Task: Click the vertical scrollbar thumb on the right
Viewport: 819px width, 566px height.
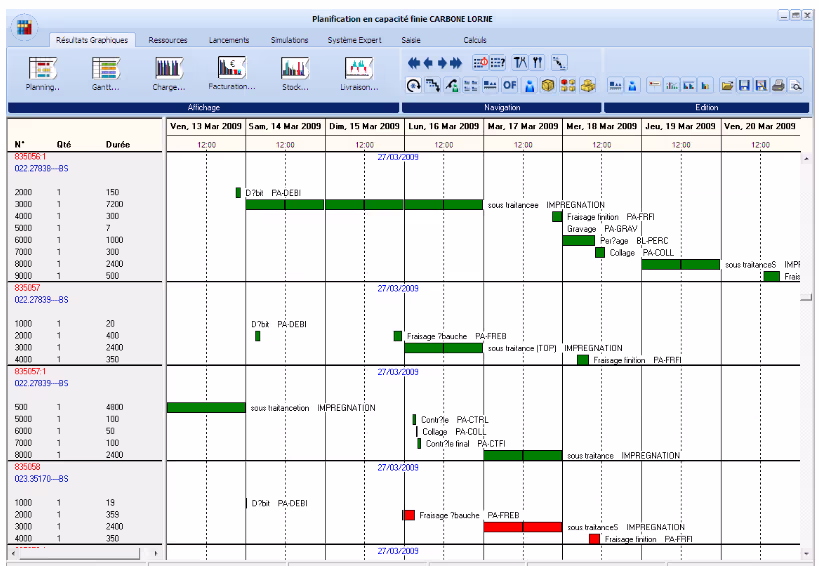Action: point(807,297)
